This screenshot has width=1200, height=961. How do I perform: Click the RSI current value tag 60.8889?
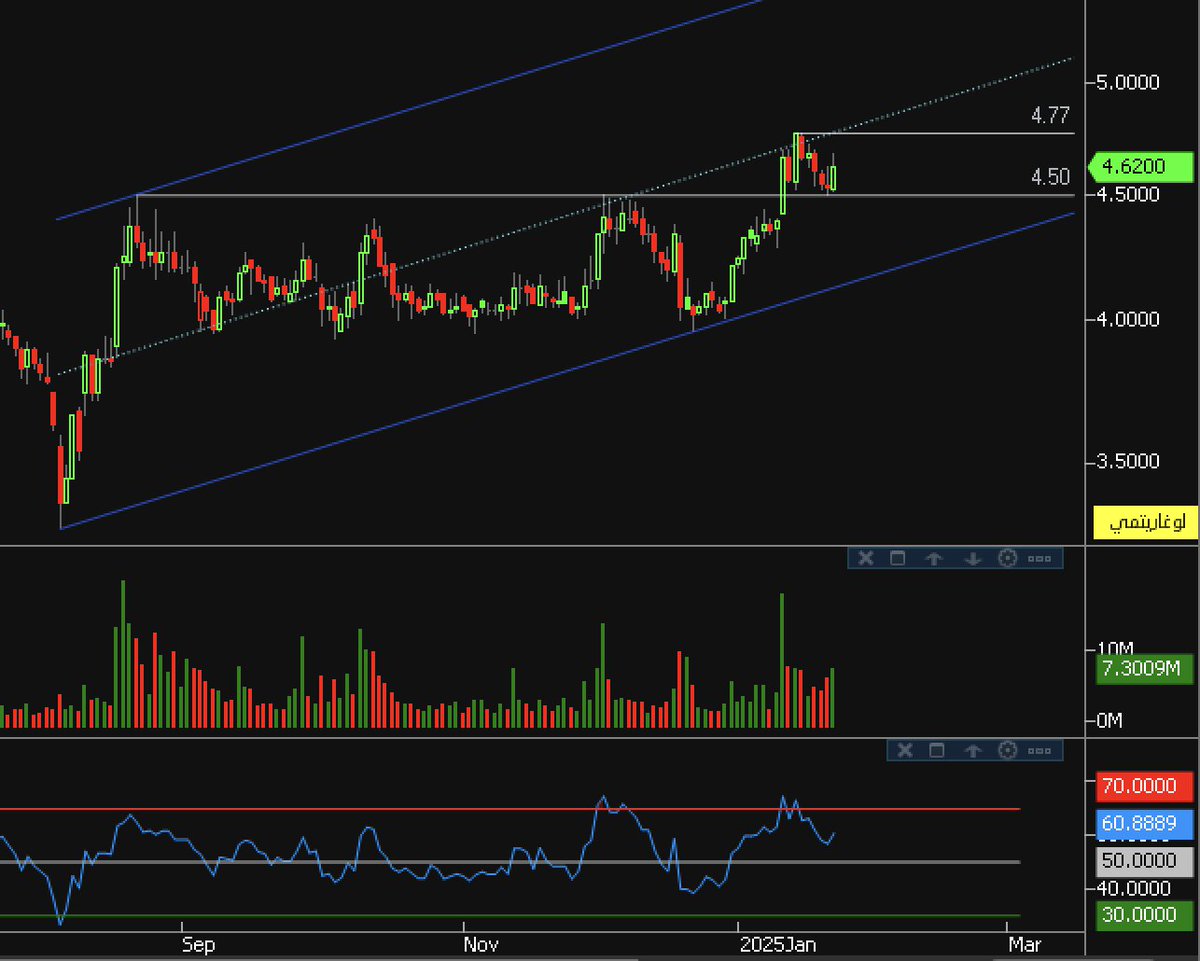pos(1145,824)
